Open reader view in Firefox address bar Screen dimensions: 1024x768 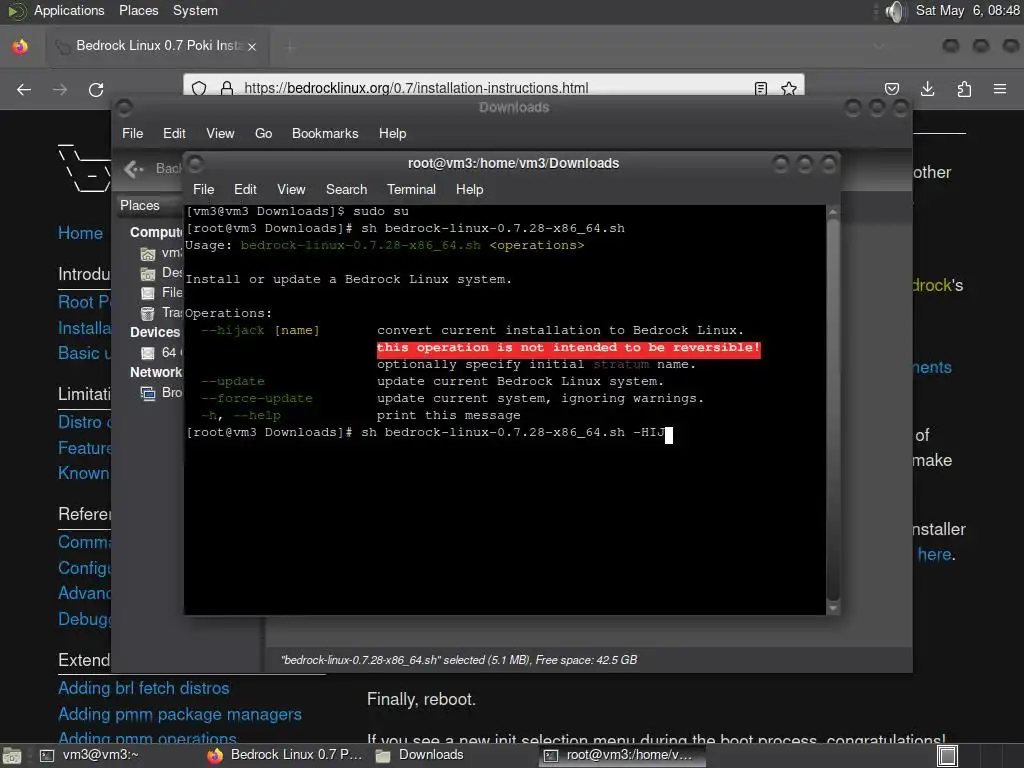pyautogui.click(x=761, y=88)
